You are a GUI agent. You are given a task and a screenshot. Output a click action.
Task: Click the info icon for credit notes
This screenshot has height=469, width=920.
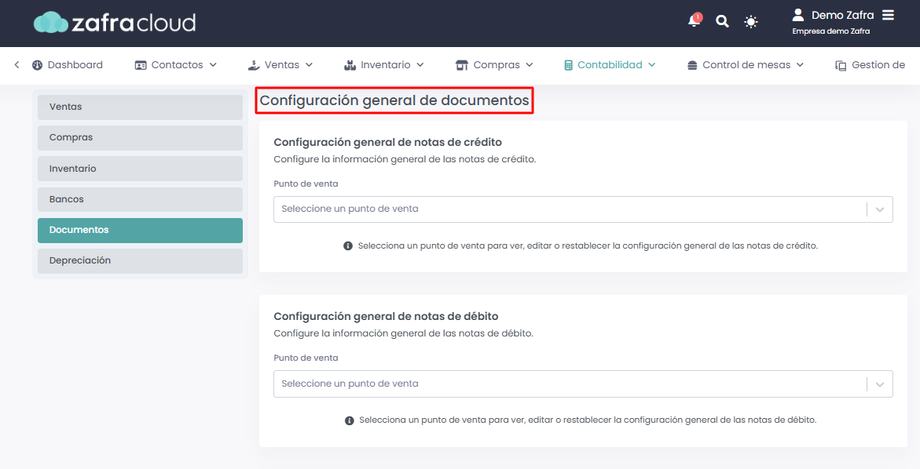[348, 246]
